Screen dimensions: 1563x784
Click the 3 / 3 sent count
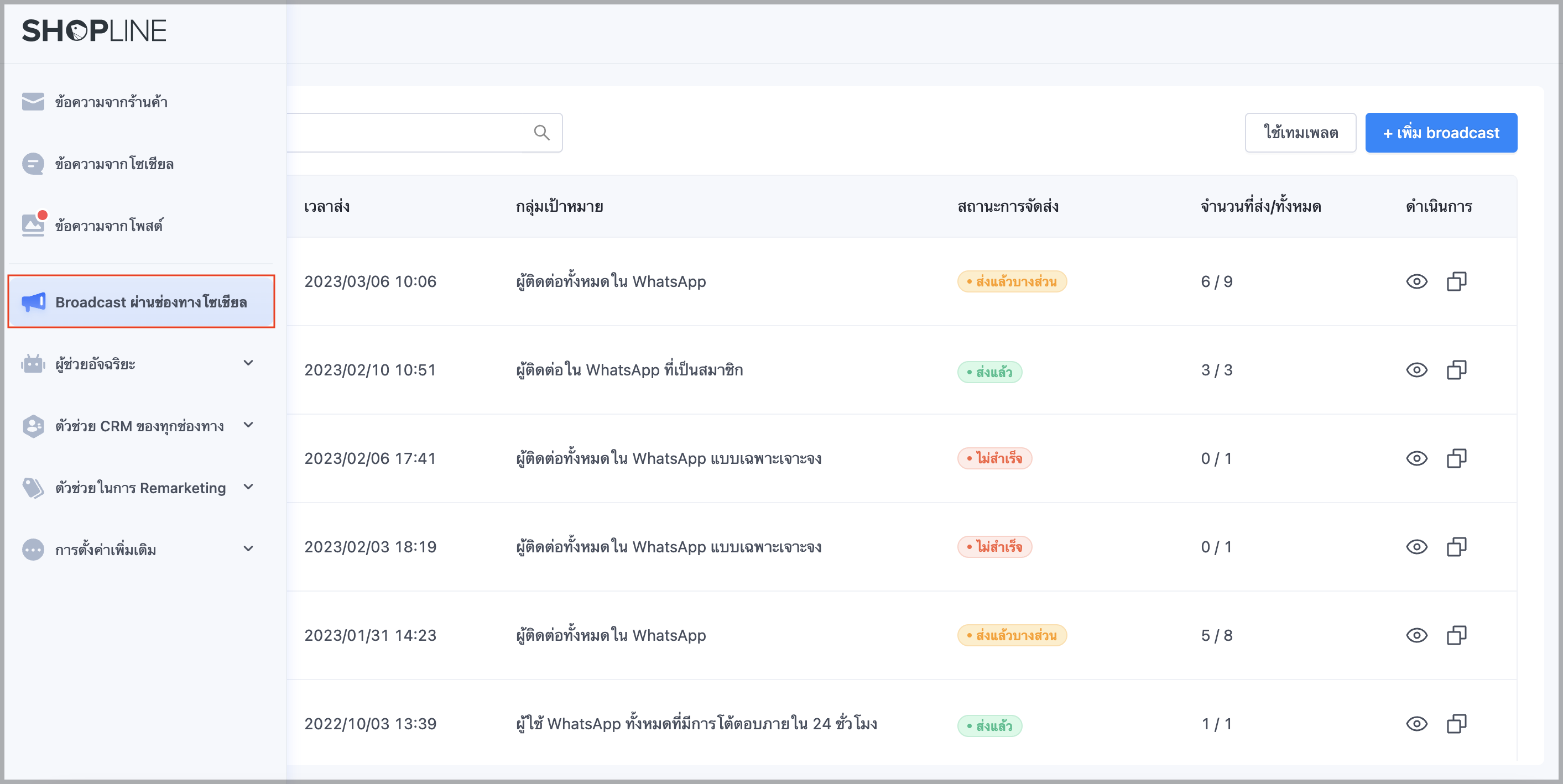tap(1217, 370)
